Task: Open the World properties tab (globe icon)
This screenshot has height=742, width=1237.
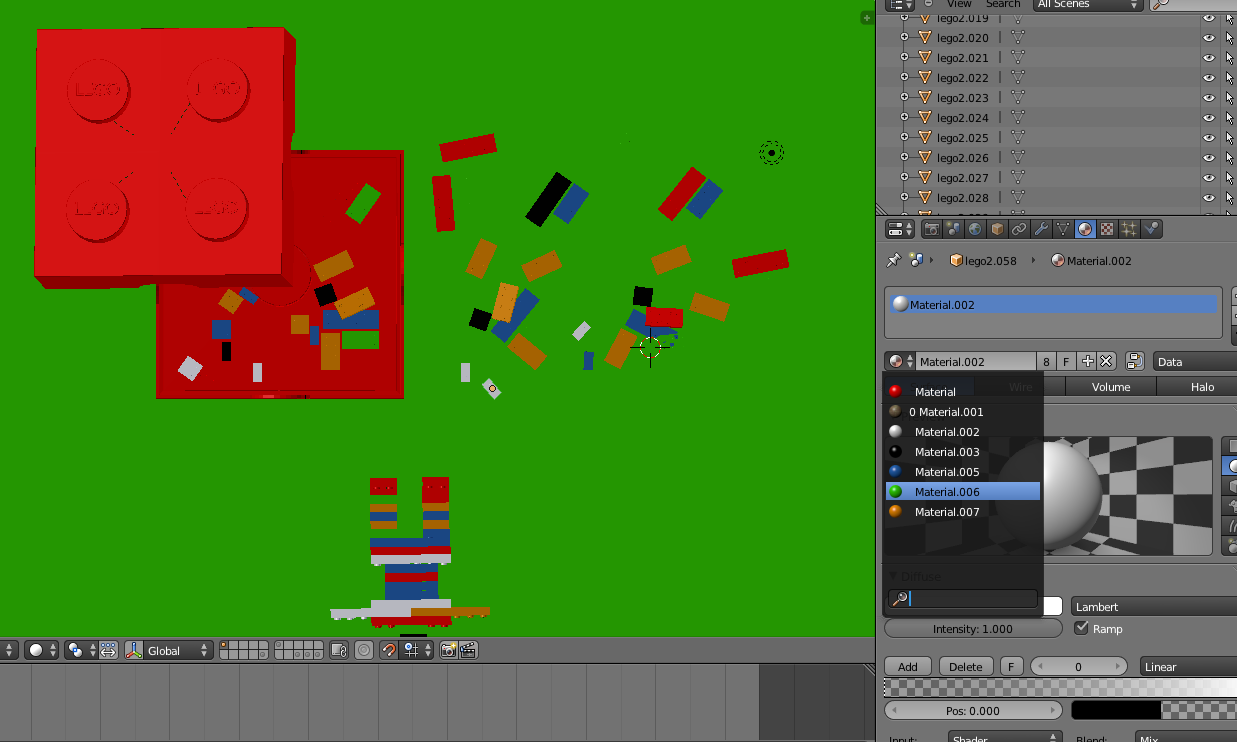Action: tap(975, 229)
